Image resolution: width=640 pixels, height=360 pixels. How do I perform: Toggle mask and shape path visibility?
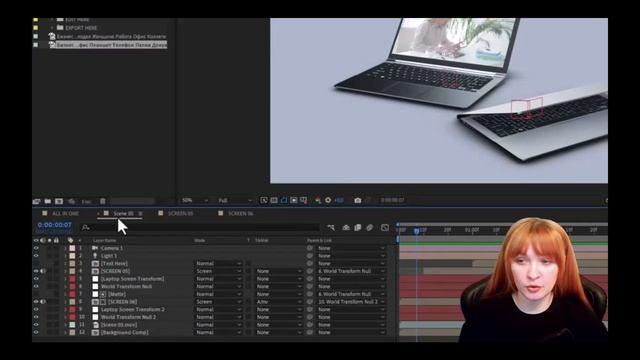tap(284, 200)
